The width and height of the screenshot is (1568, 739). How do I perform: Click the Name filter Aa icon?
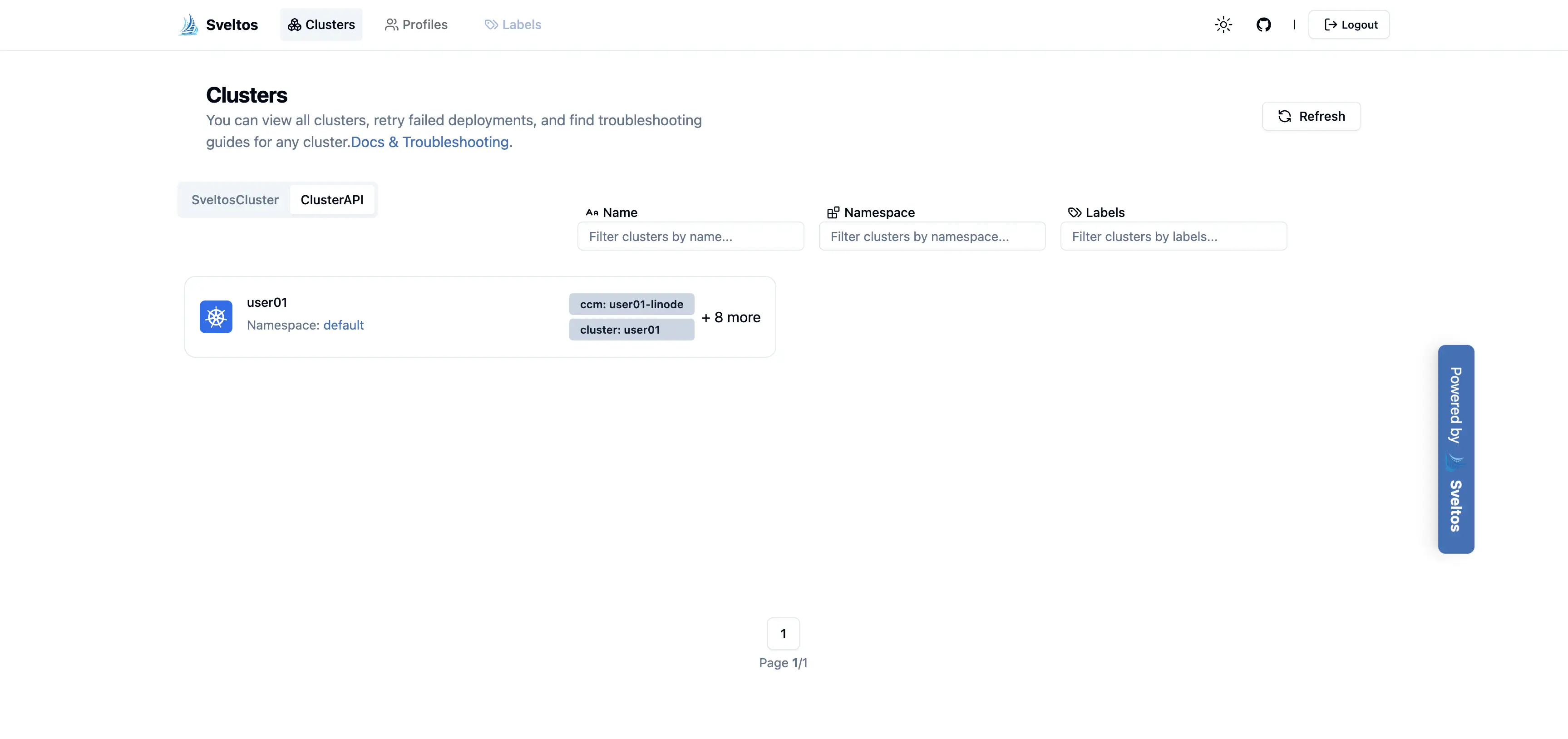point(592,212)
